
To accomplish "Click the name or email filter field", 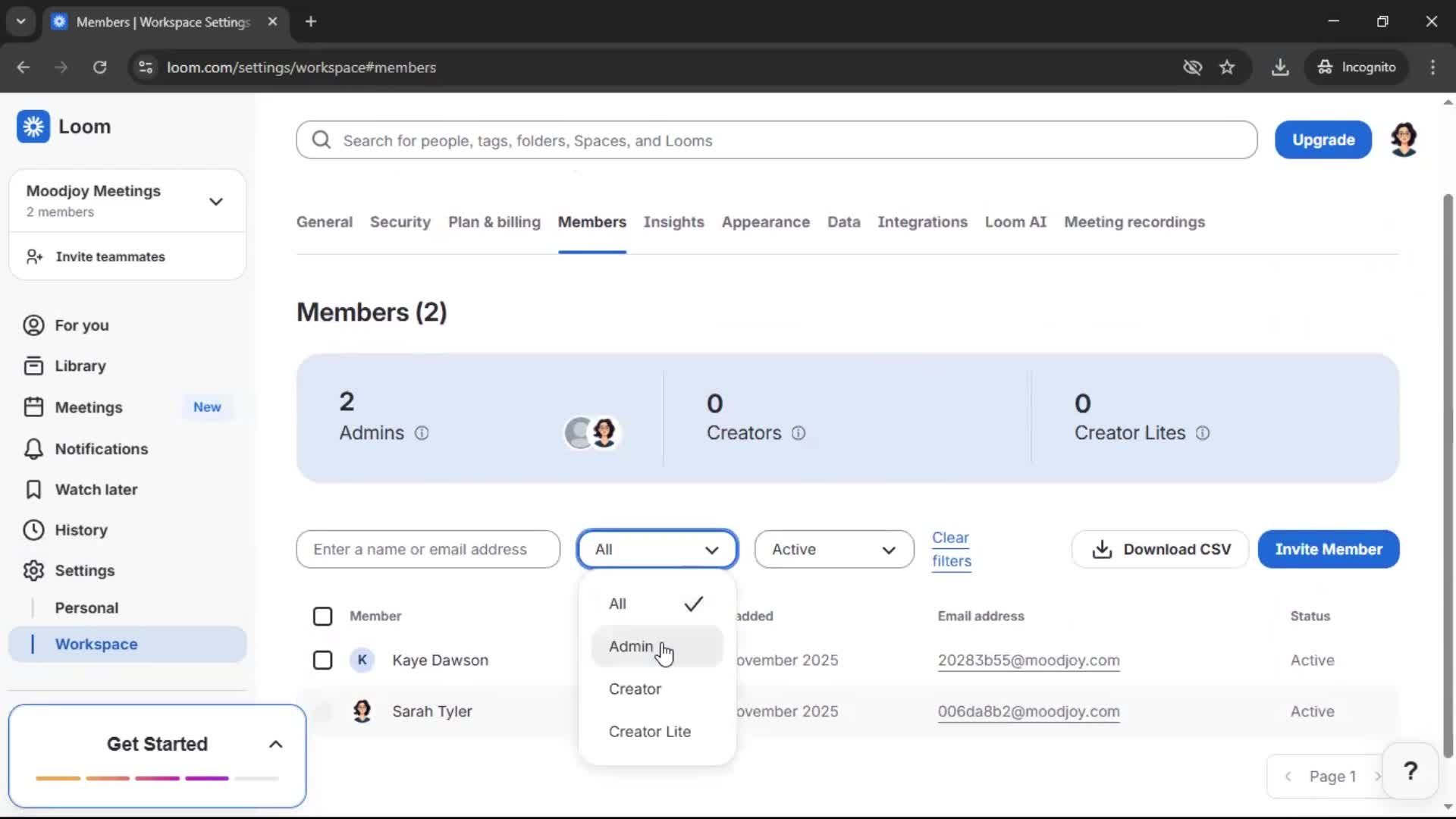I will tap(428, 549).
